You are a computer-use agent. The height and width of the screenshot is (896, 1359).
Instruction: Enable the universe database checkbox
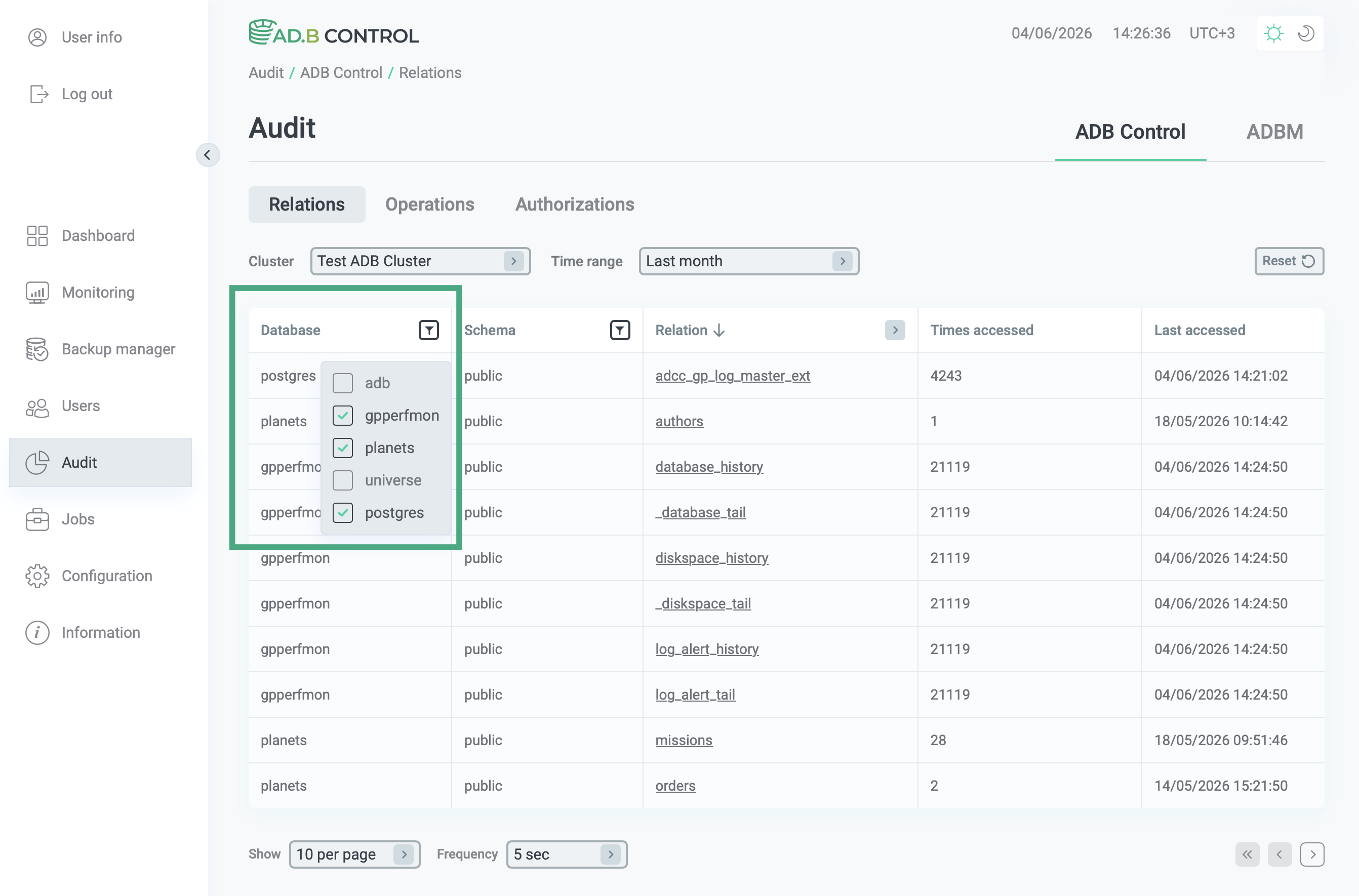pos(343,480)
